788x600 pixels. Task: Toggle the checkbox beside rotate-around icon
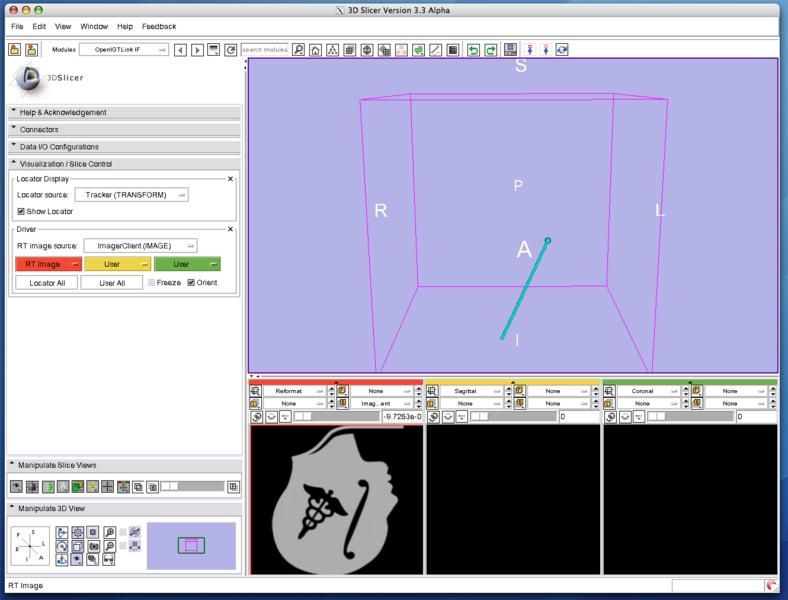pyautogui.click(x=123, y=532)
